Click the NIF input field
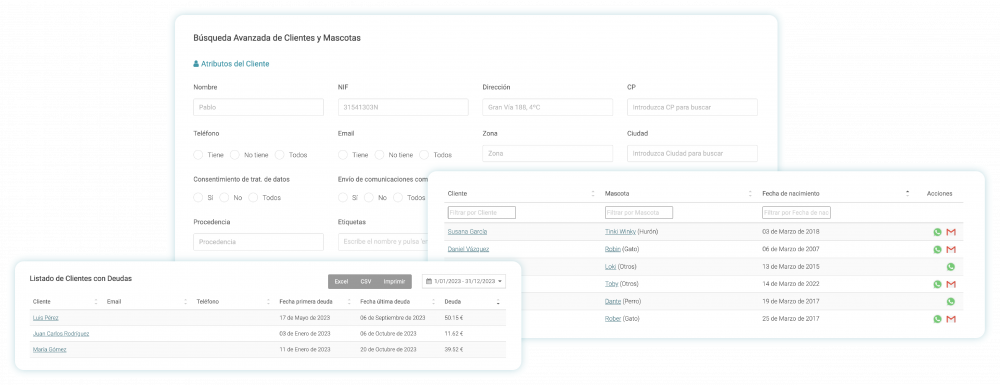 click(x=403, y=107)
